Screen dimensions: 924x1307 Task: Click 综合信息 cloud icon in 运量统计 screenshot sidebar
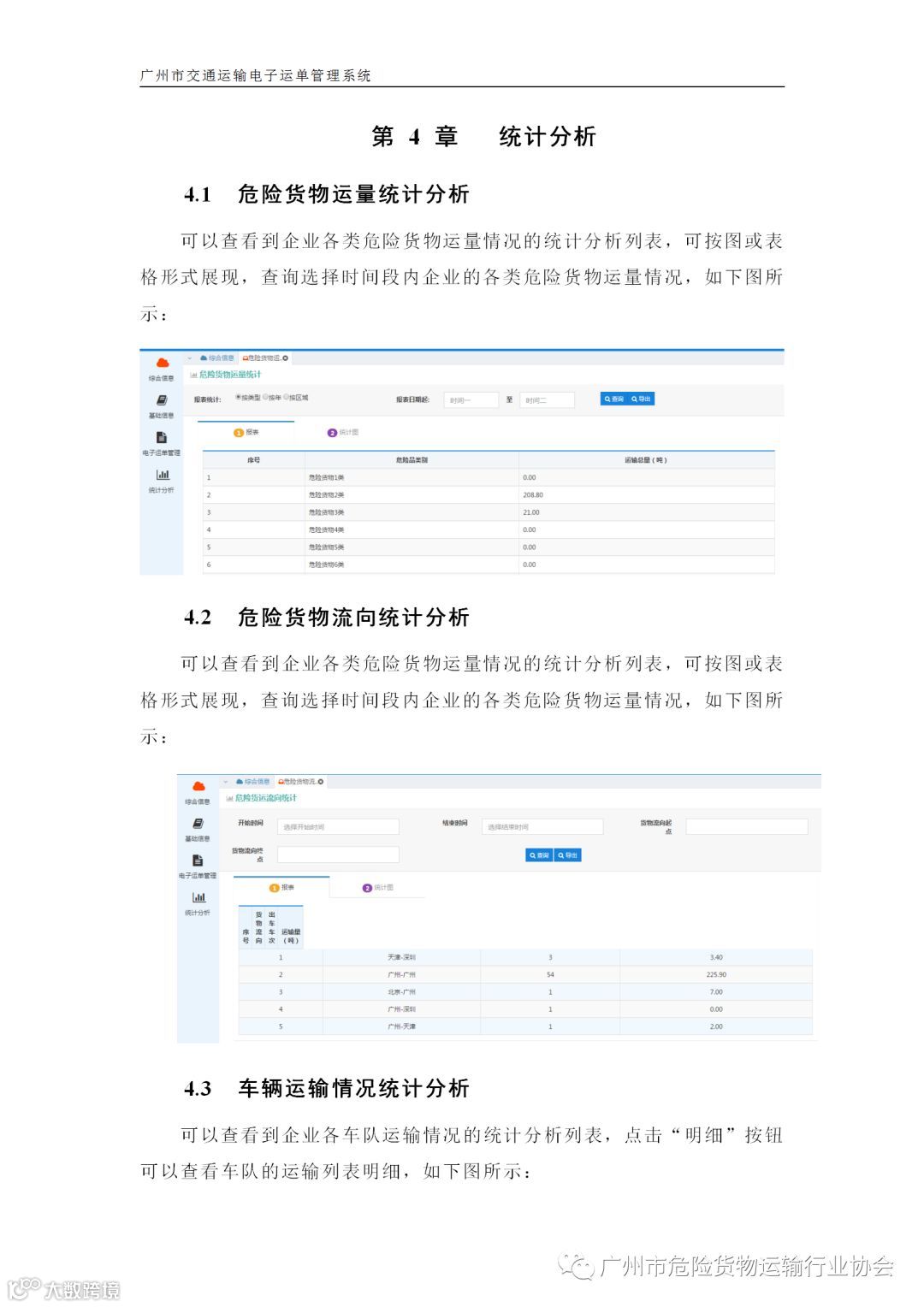pyautogui.click(x=162, y=364)
